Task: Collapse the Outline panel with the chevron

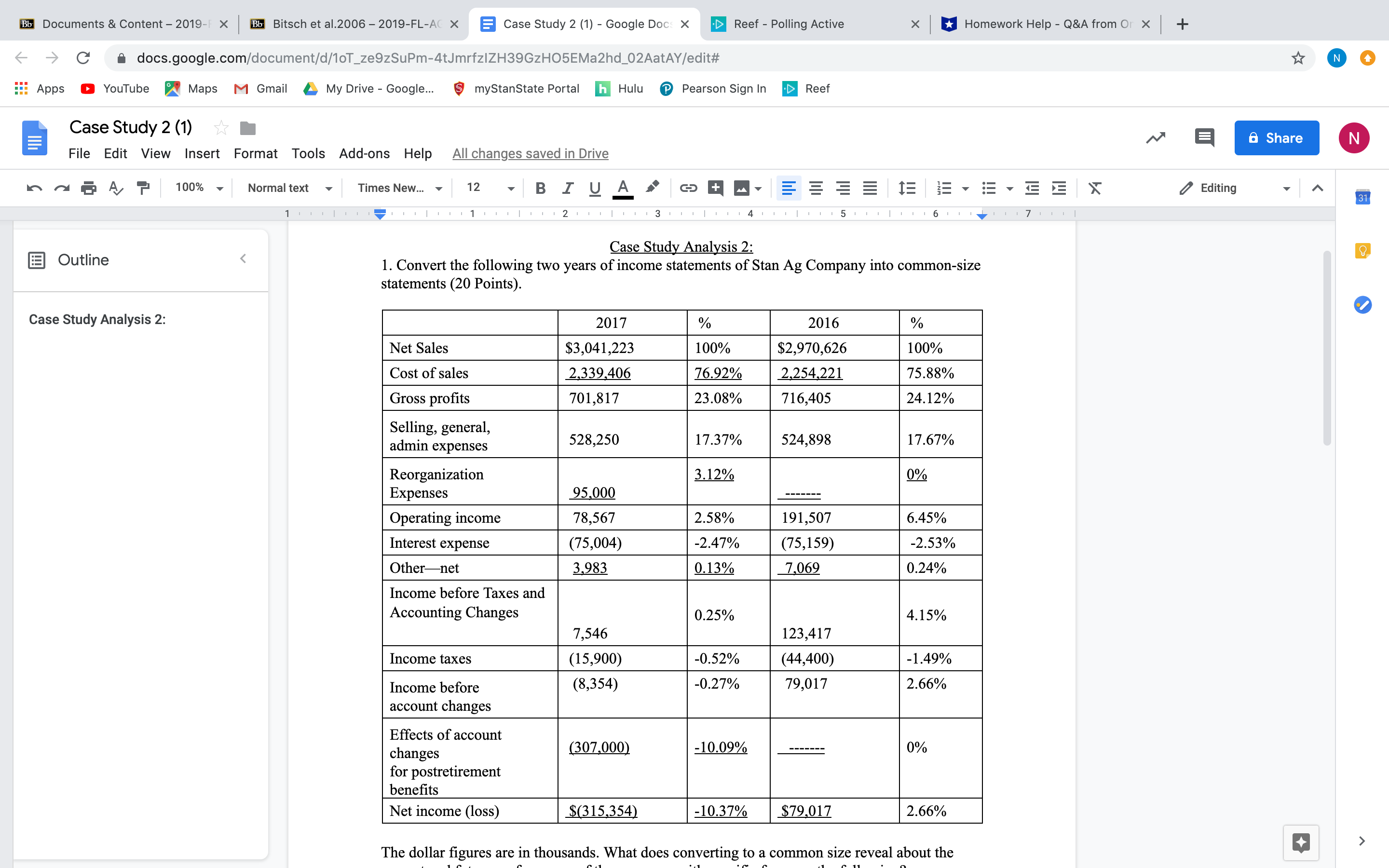Action: tap(244, 258)
